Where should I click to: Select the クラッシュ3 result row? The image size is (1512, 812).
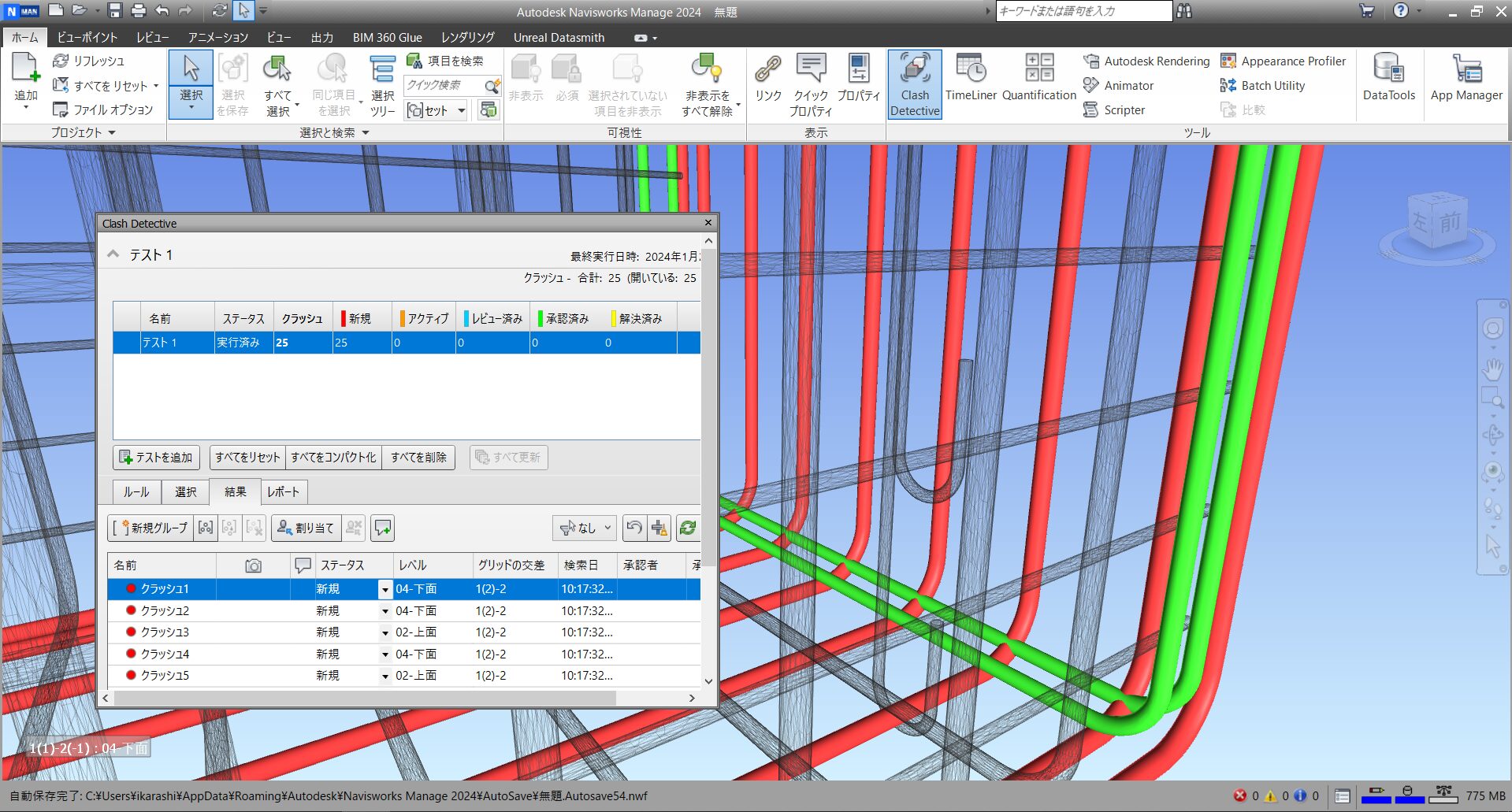(x=403, y=632)
